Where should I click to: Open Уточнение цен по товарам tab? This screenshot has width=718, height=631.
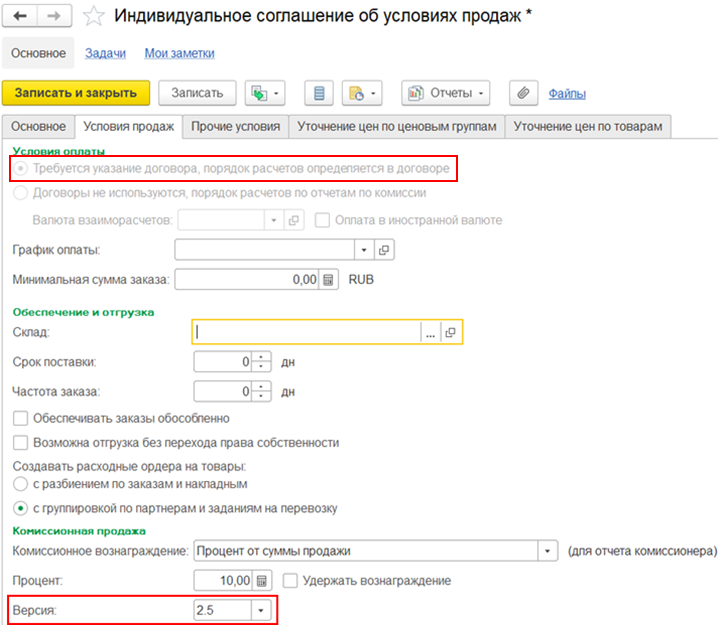tap(588, 127)
